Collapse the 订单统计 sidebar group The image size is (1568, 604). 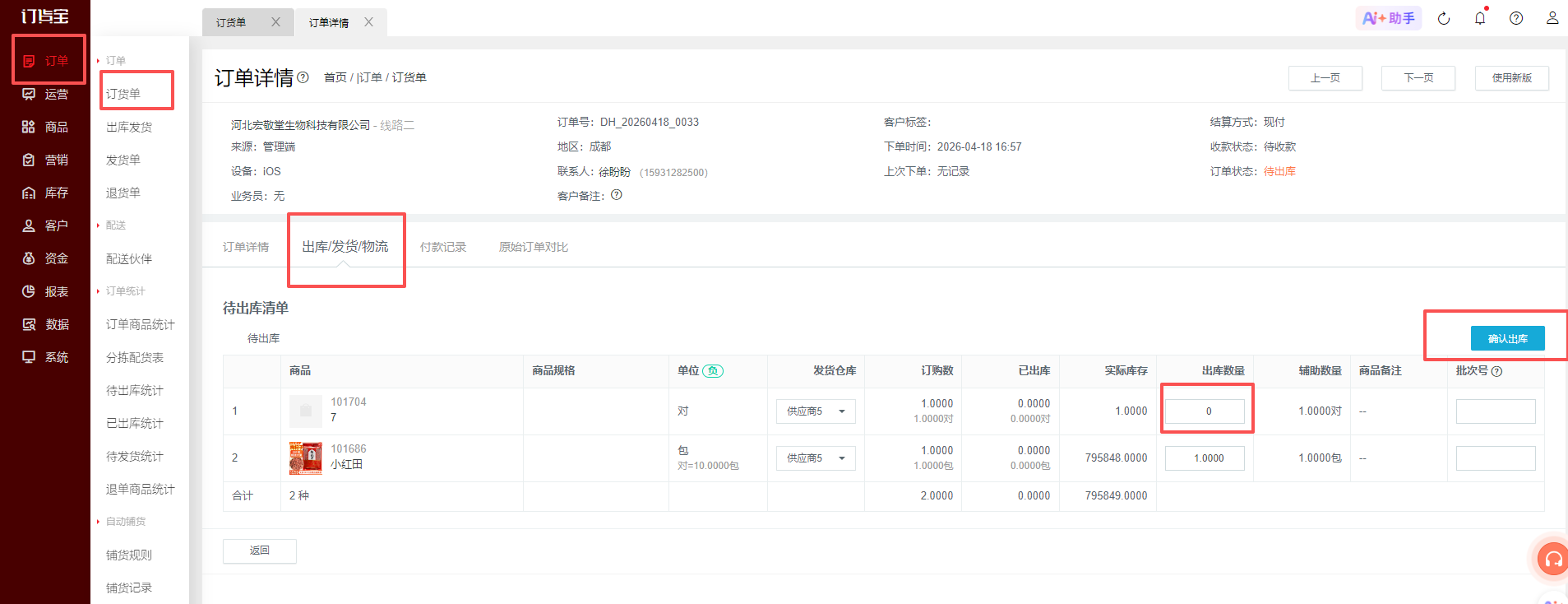120,291
